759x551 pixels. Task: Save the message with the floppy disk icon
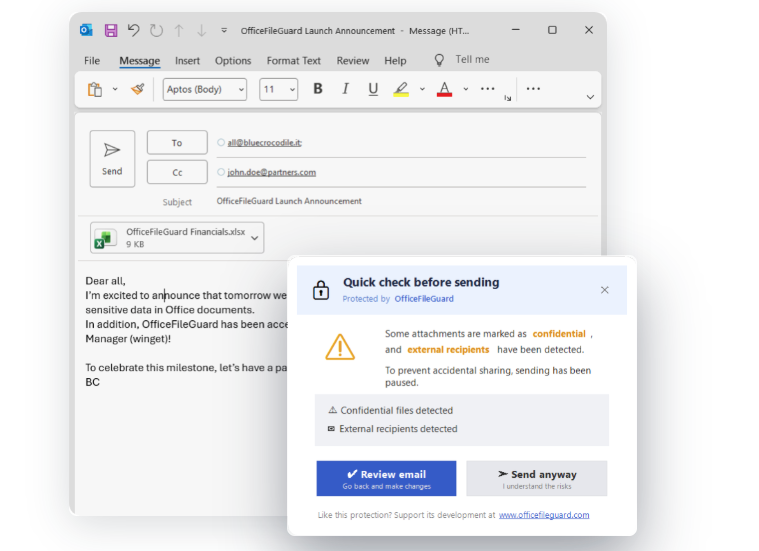(111, 31)
